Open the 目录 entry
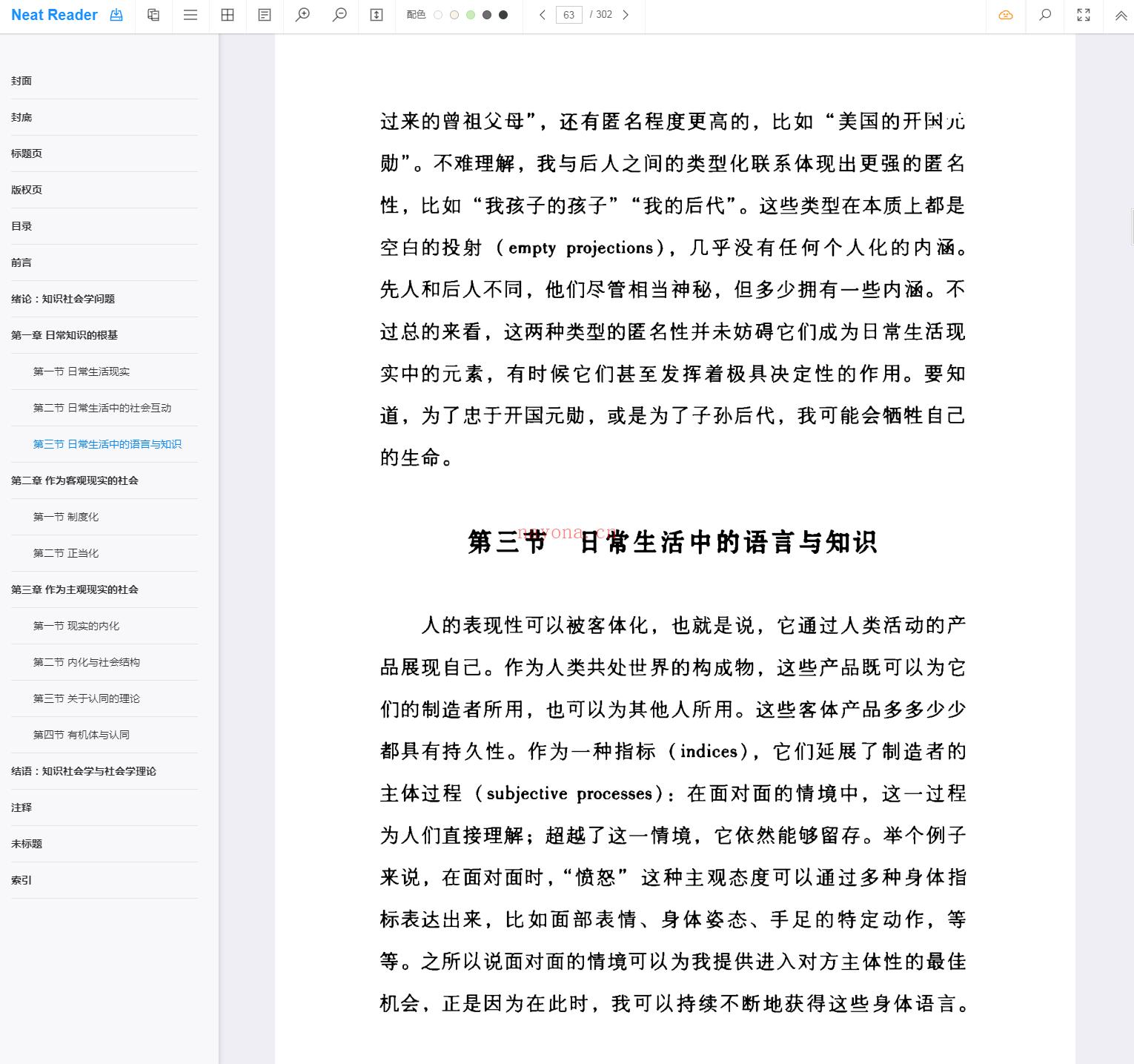 [x=21, y=226]
